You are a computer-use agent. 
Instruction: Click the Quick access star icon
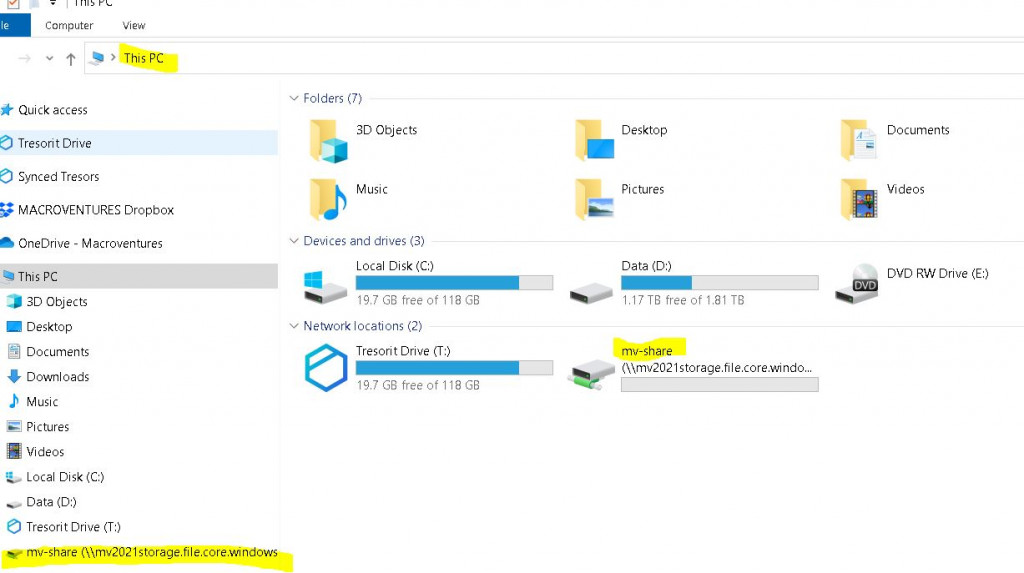pos(7,109)
